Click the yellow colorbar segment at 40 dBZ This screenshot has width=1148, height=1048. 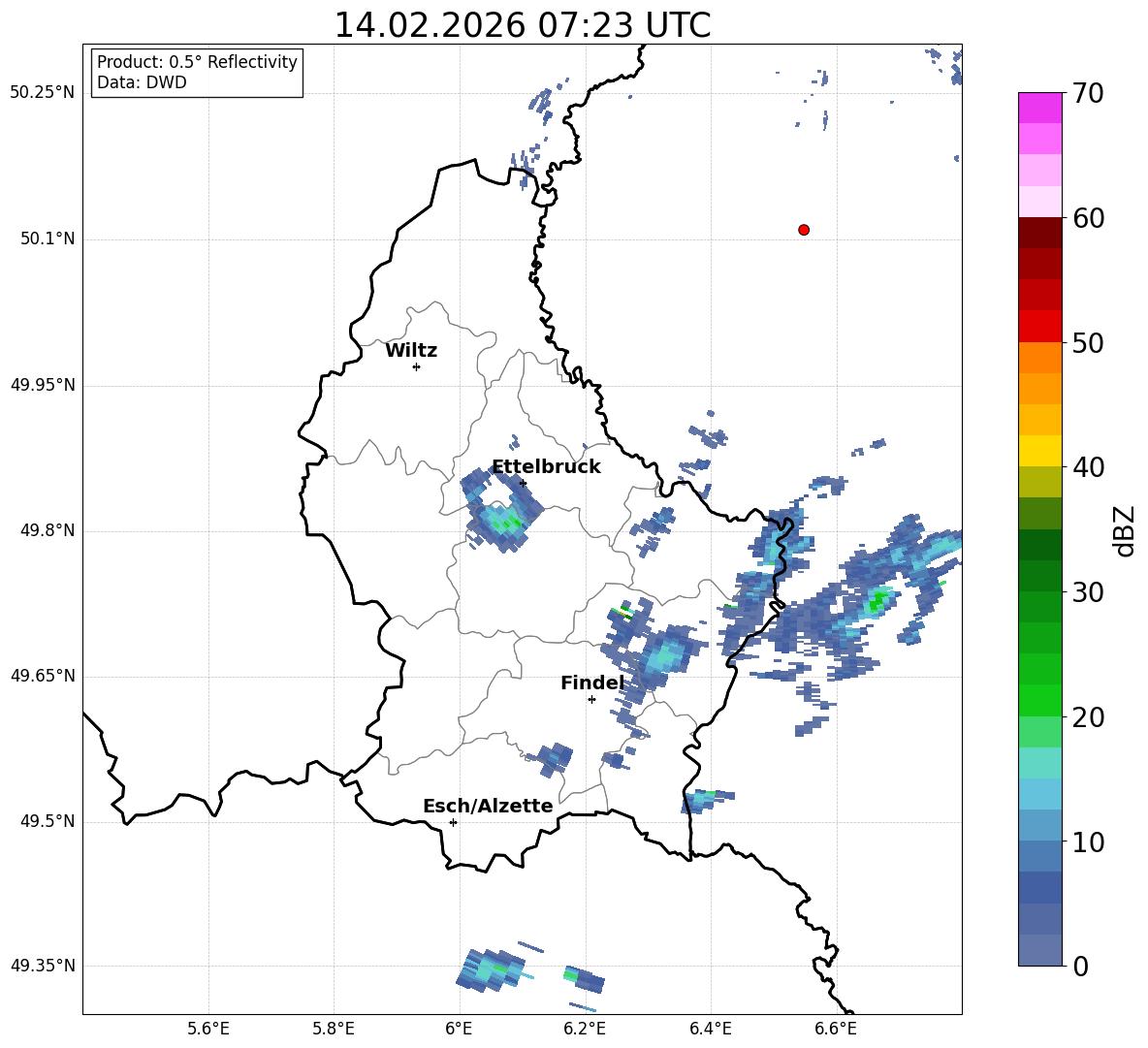coord(1039,451)
